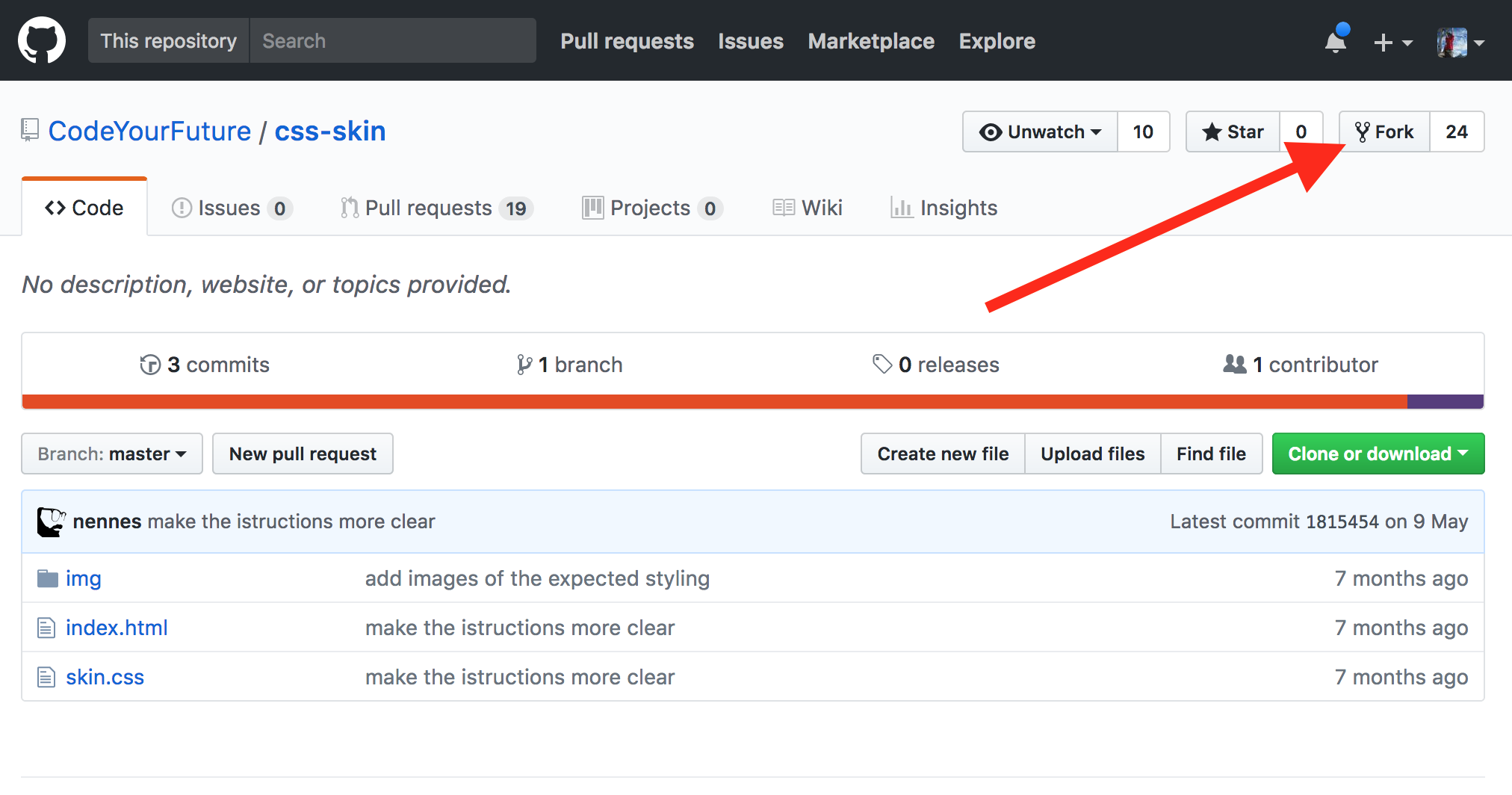Switch to the Pull requests repository tab
This screenshot has height=795, width=1512.
click(x=436, y=208)
